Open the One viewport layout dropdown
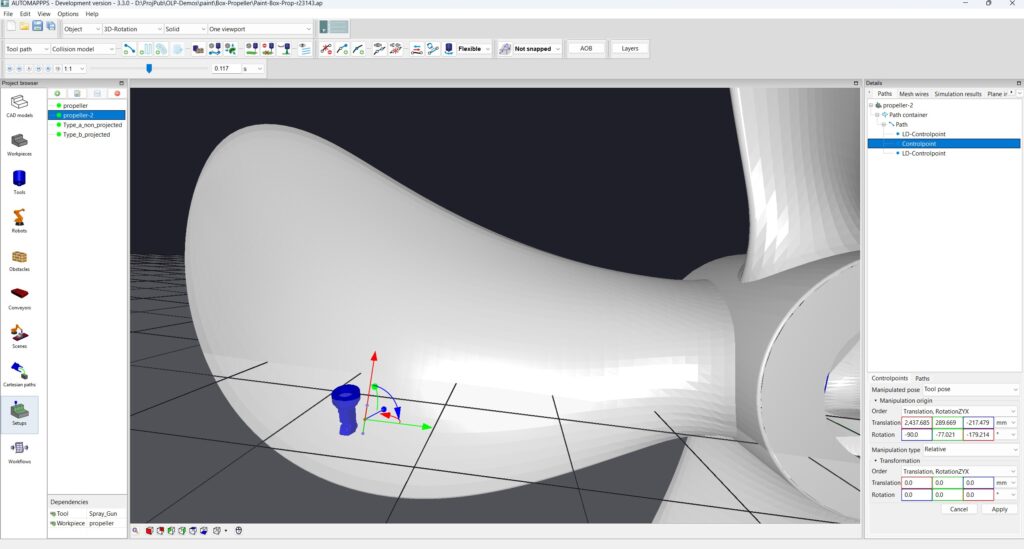This screenshot has height=549, width=1024. pyautogui.click(x=260, y=29)
